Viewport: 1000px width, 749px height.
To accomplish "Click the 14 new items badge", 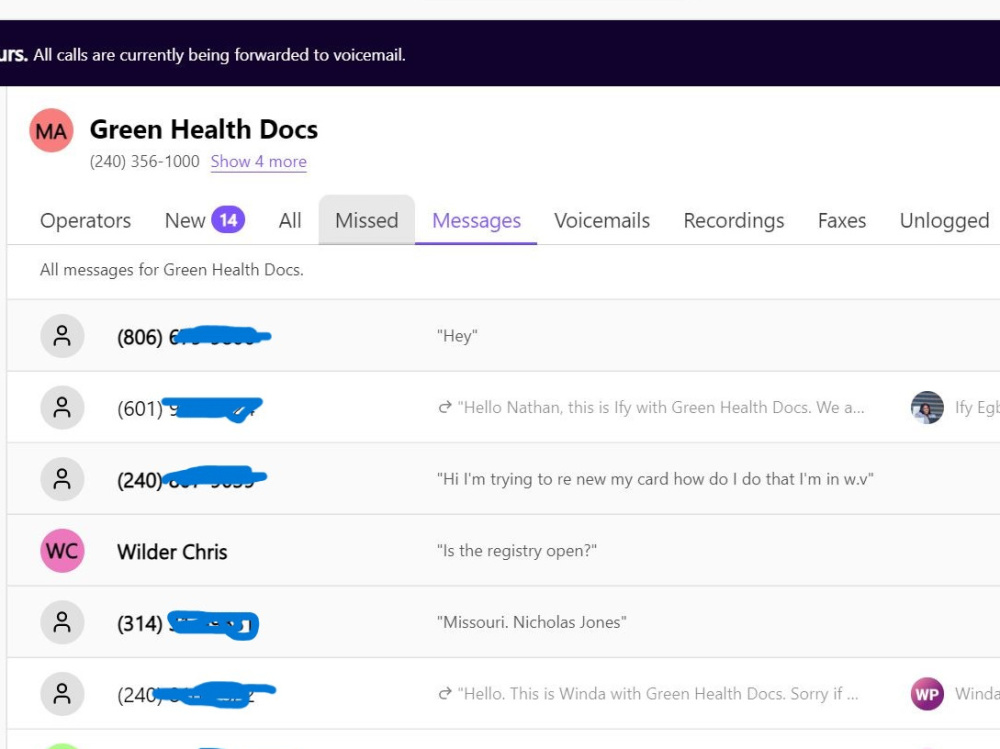I will click(x=228, y=220).
